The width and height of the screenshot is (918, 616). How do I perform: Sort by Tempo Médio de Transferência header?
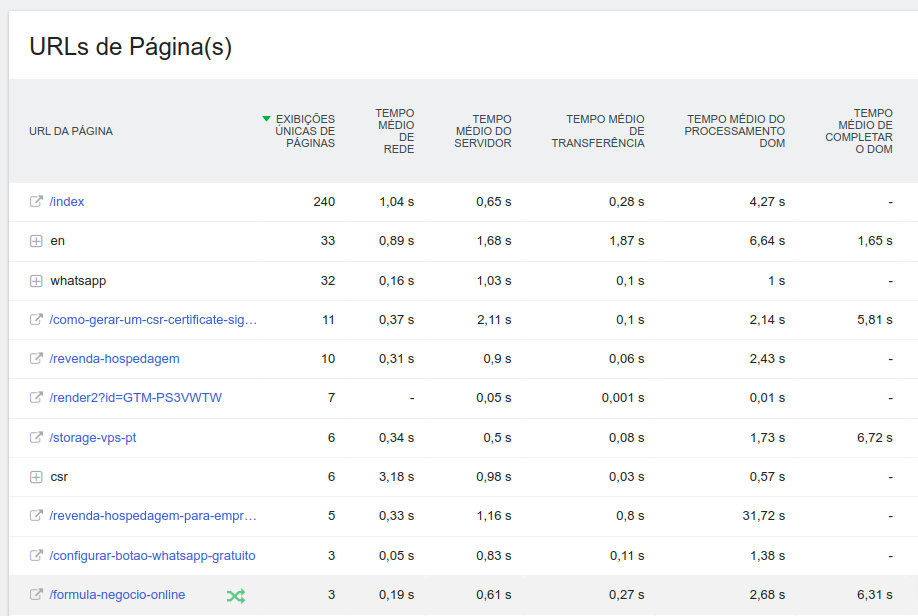click(598, 131)
